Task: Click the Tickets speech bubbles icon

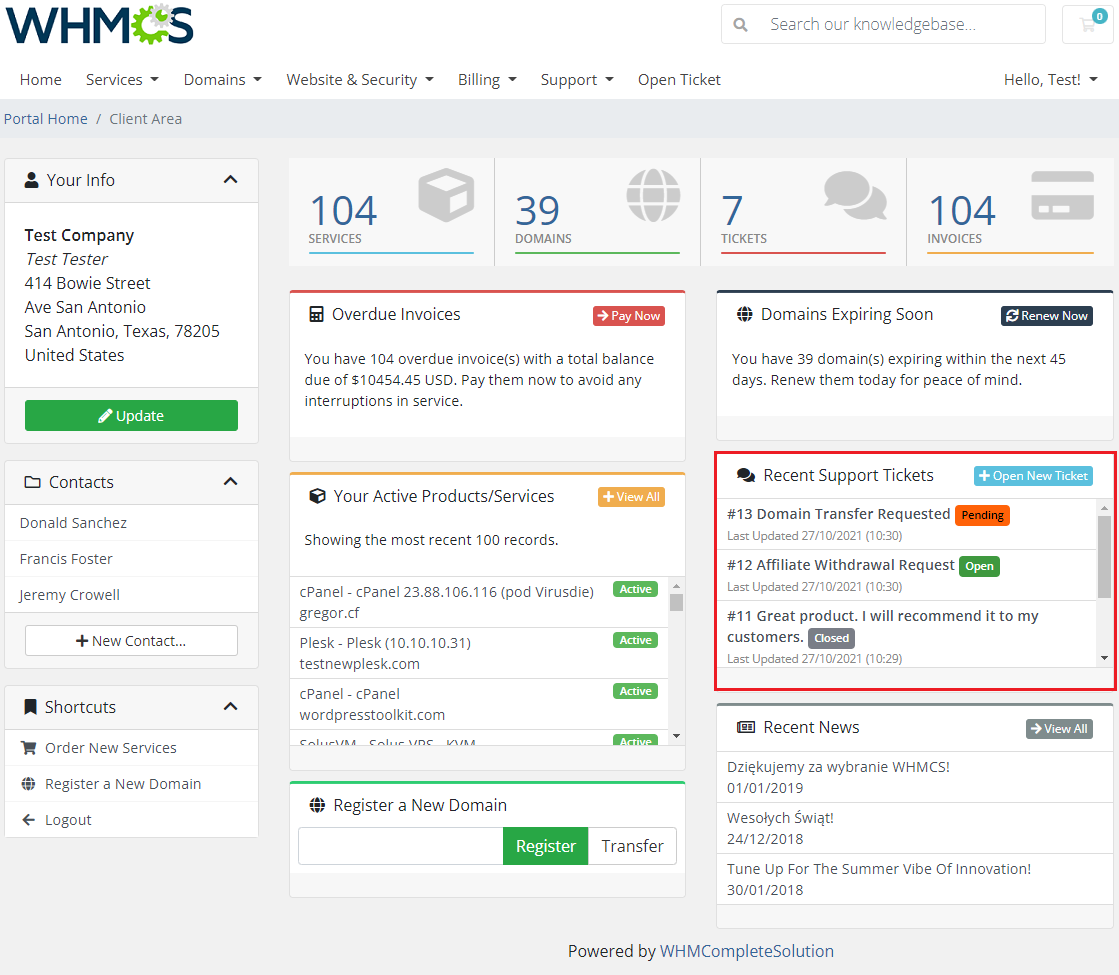Action: 855,194
